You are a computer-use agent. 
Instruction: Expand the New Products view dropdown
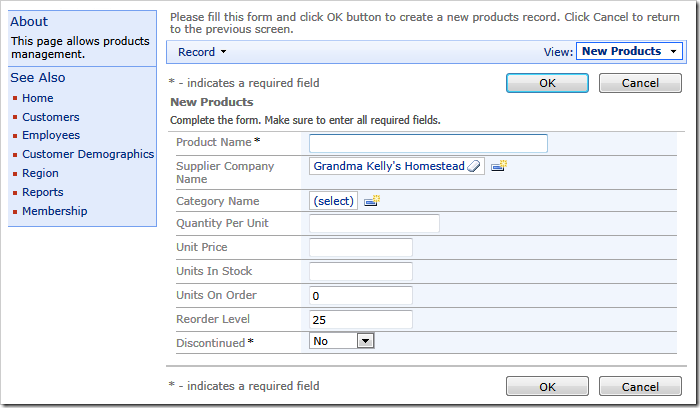628,51
